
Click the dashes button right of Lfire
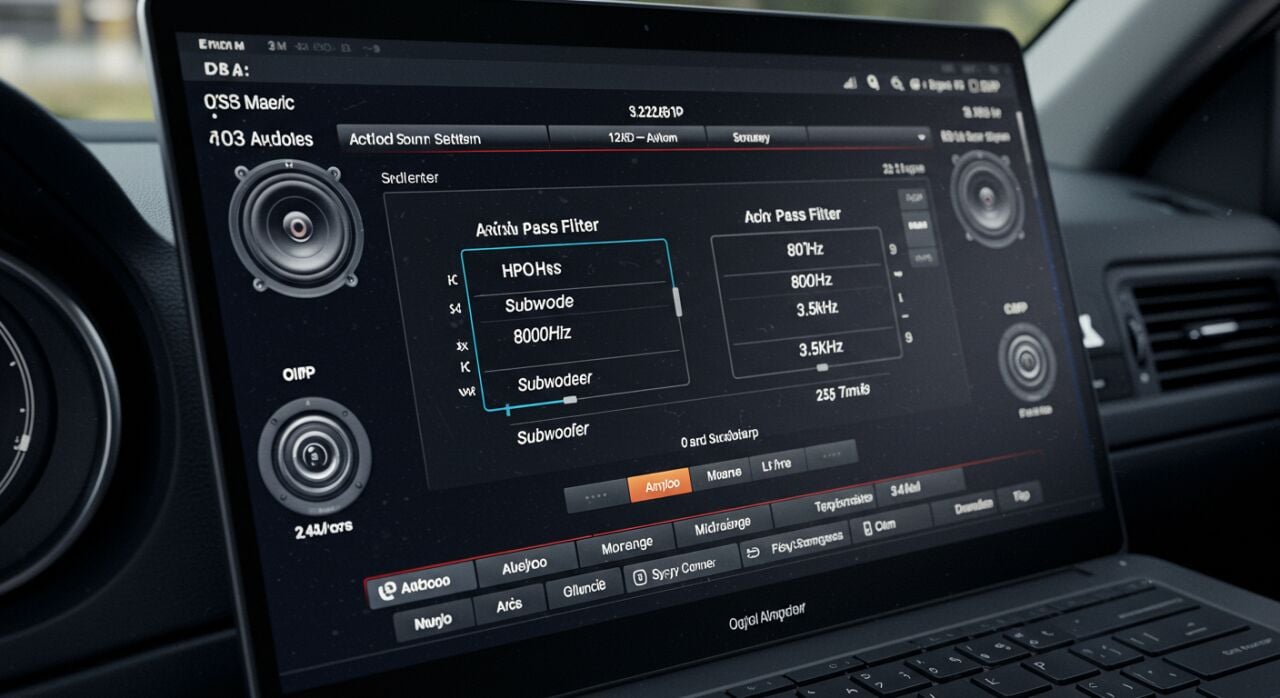point(830,453)
